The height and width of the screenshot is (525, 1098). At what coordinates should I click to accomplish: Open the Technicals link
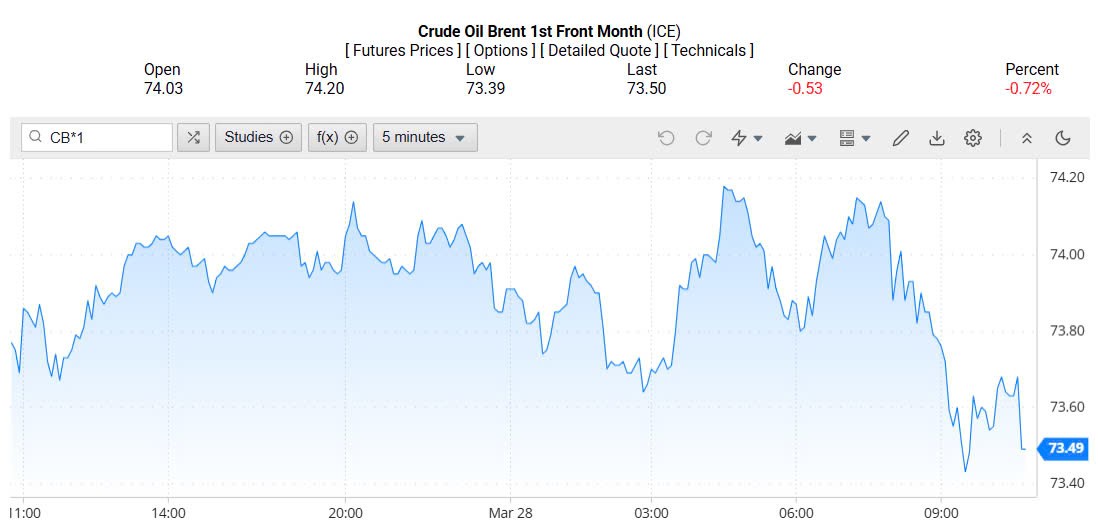709,50
